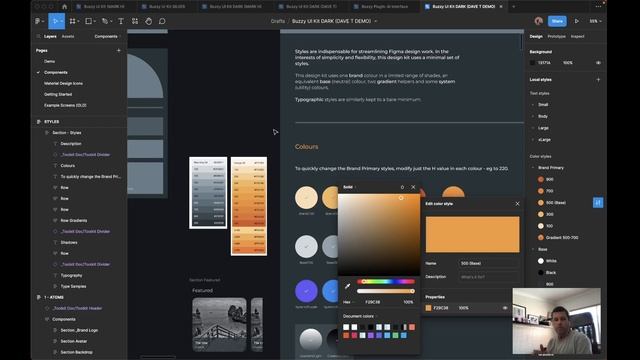Open the Figma main menu icon
The image size is (640, 360).
click(39, 21)
